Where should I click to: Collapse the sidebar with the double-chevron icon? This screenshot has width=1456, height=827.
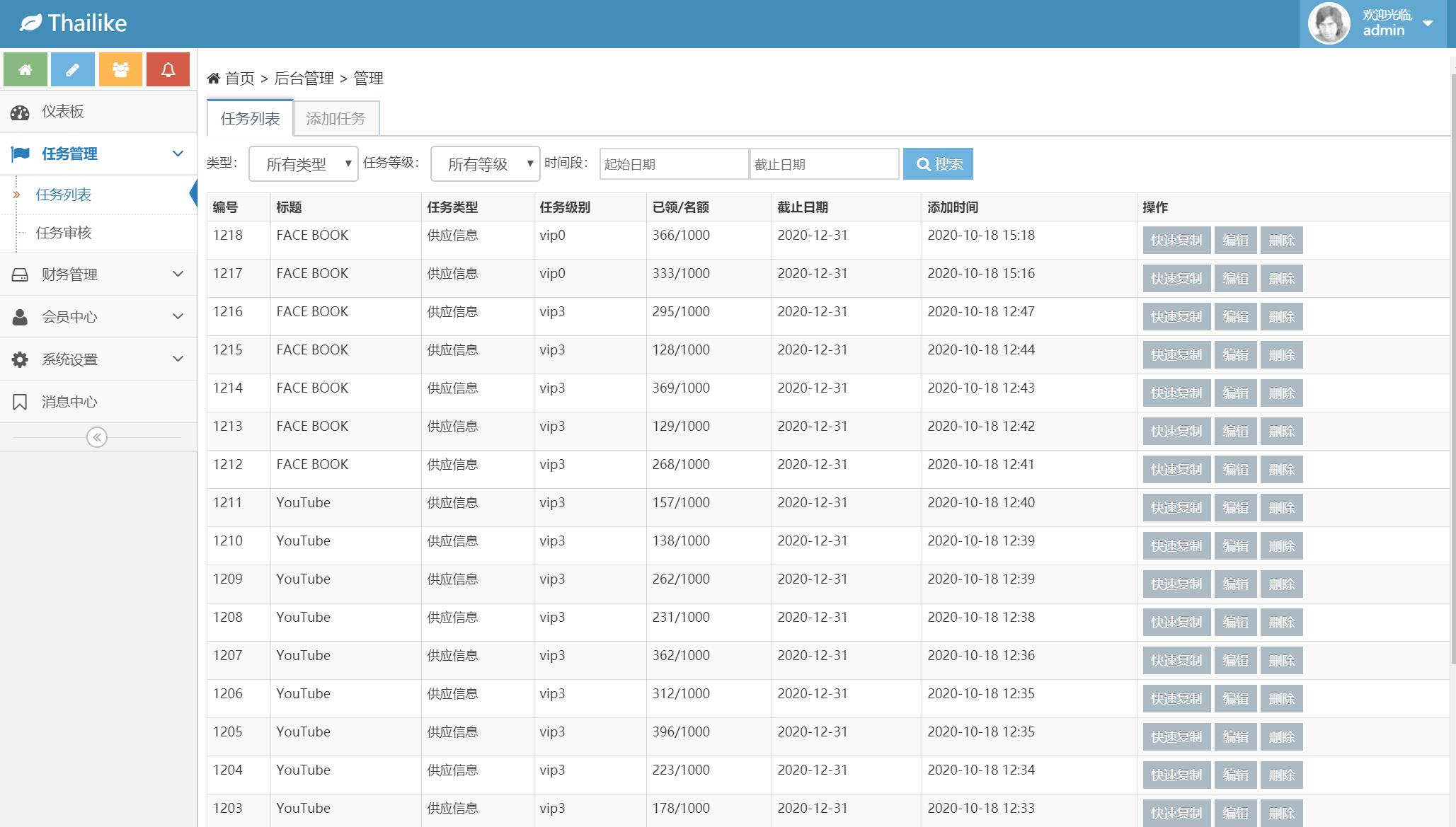click(97, 437)
